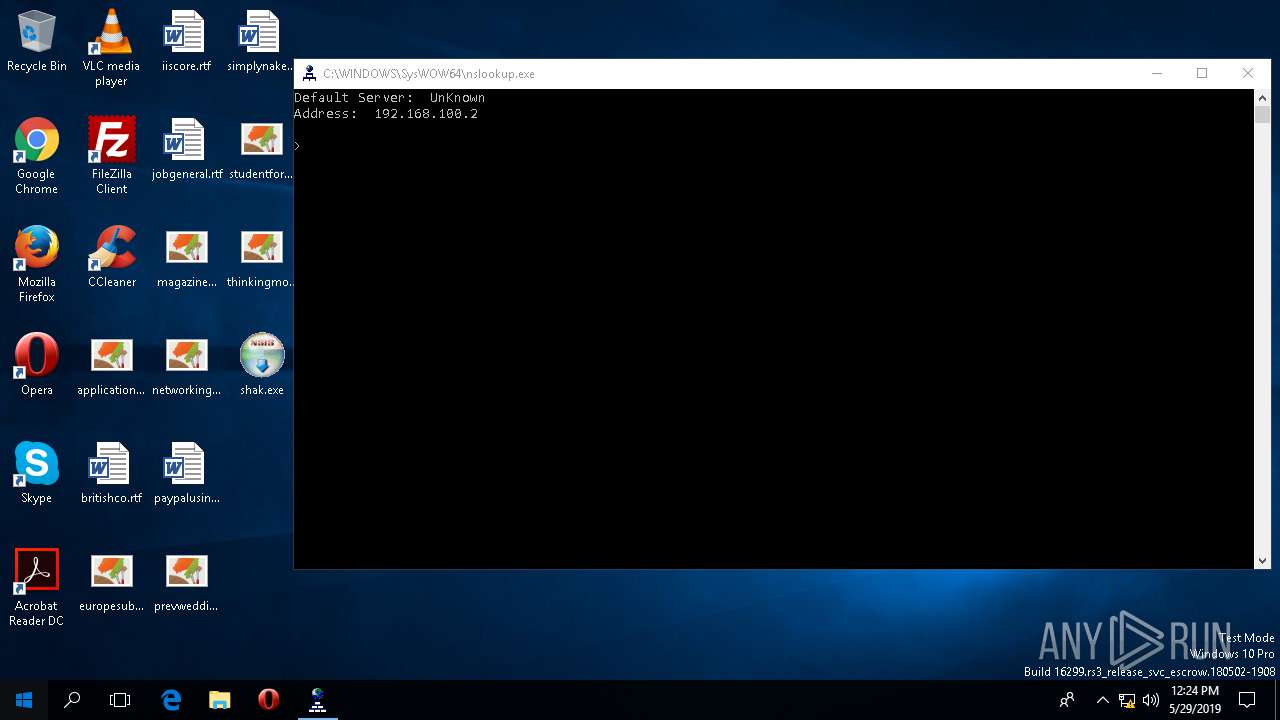Select the iiscore.rtf document icon
The height and width of the screenshot is (720, 1280).
coord(186,42)
